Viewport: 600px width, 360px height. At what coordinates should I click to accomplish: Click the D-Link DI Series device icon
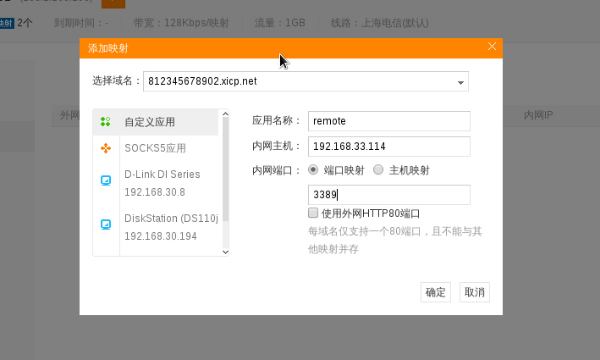pyautogui.click(x=106, y=180)
